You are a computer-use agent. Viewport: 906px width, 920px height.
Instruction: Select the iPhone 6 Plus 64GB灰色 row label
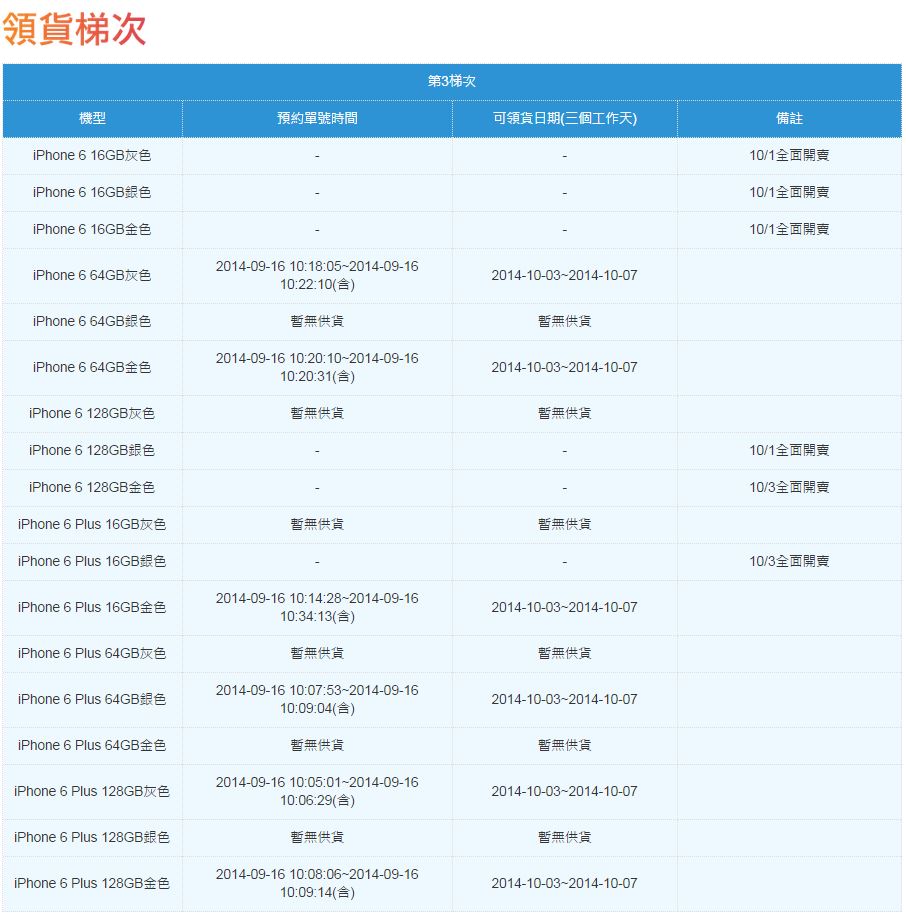(92, 654)
